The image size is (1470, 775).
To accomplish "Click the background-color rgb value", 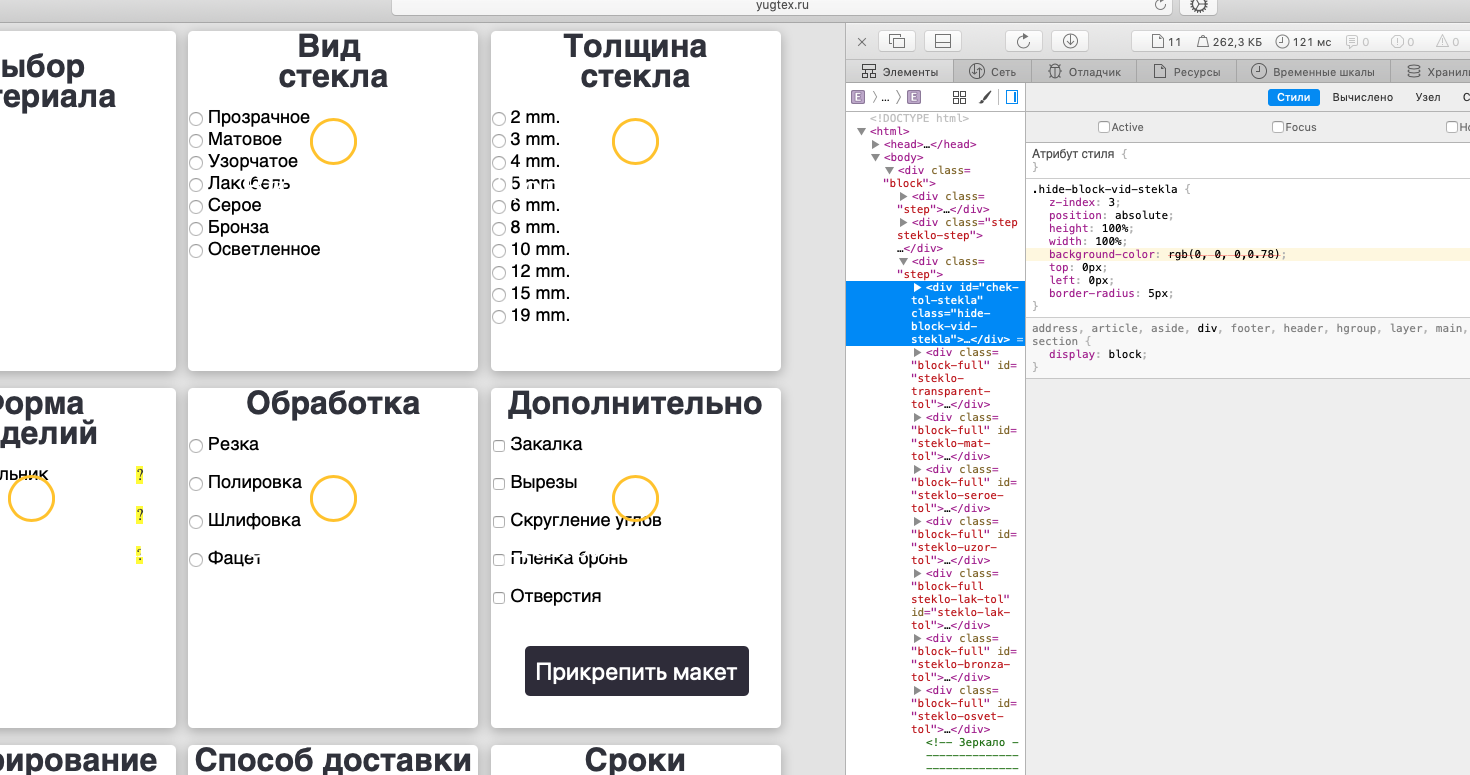I will coord(1226,254).
